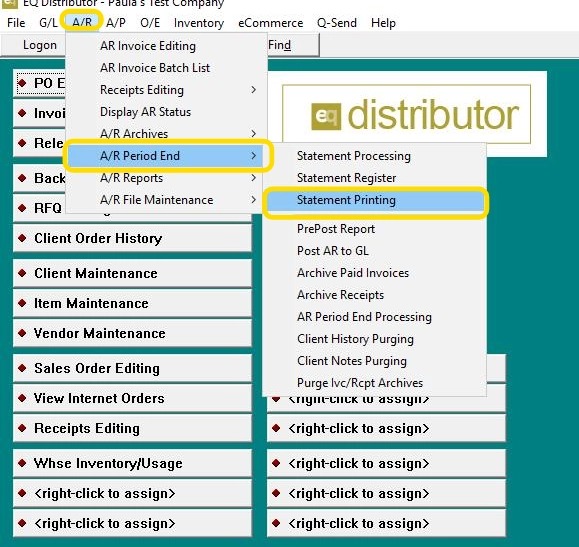The width and height of the screenshot is (579, 547).
Task: Open the File menu
Action: [16, 23]
